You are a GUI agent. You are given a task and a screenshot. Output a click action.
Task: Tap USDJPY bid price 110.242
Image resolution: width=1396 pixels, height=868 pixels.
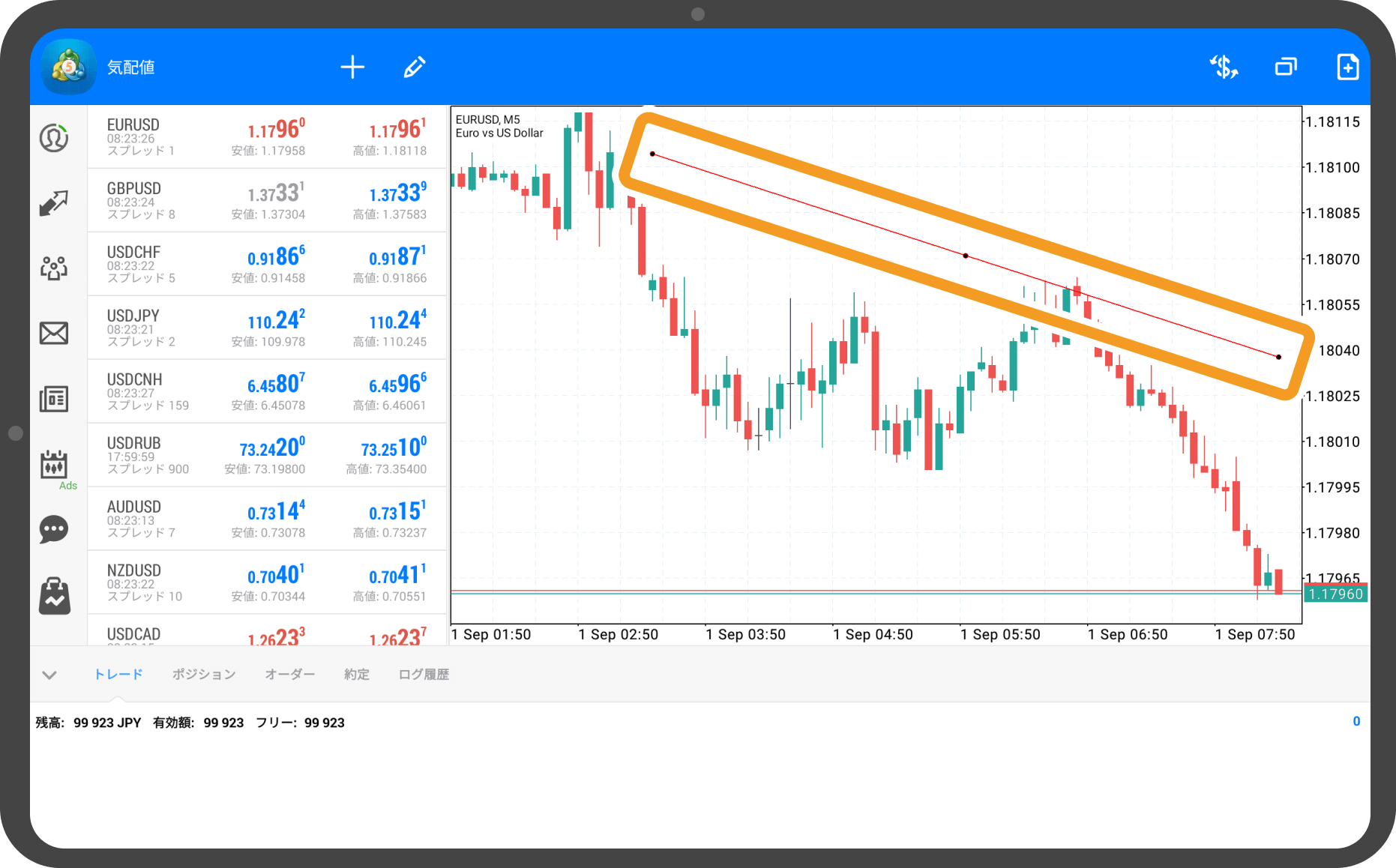coord(276,320)
